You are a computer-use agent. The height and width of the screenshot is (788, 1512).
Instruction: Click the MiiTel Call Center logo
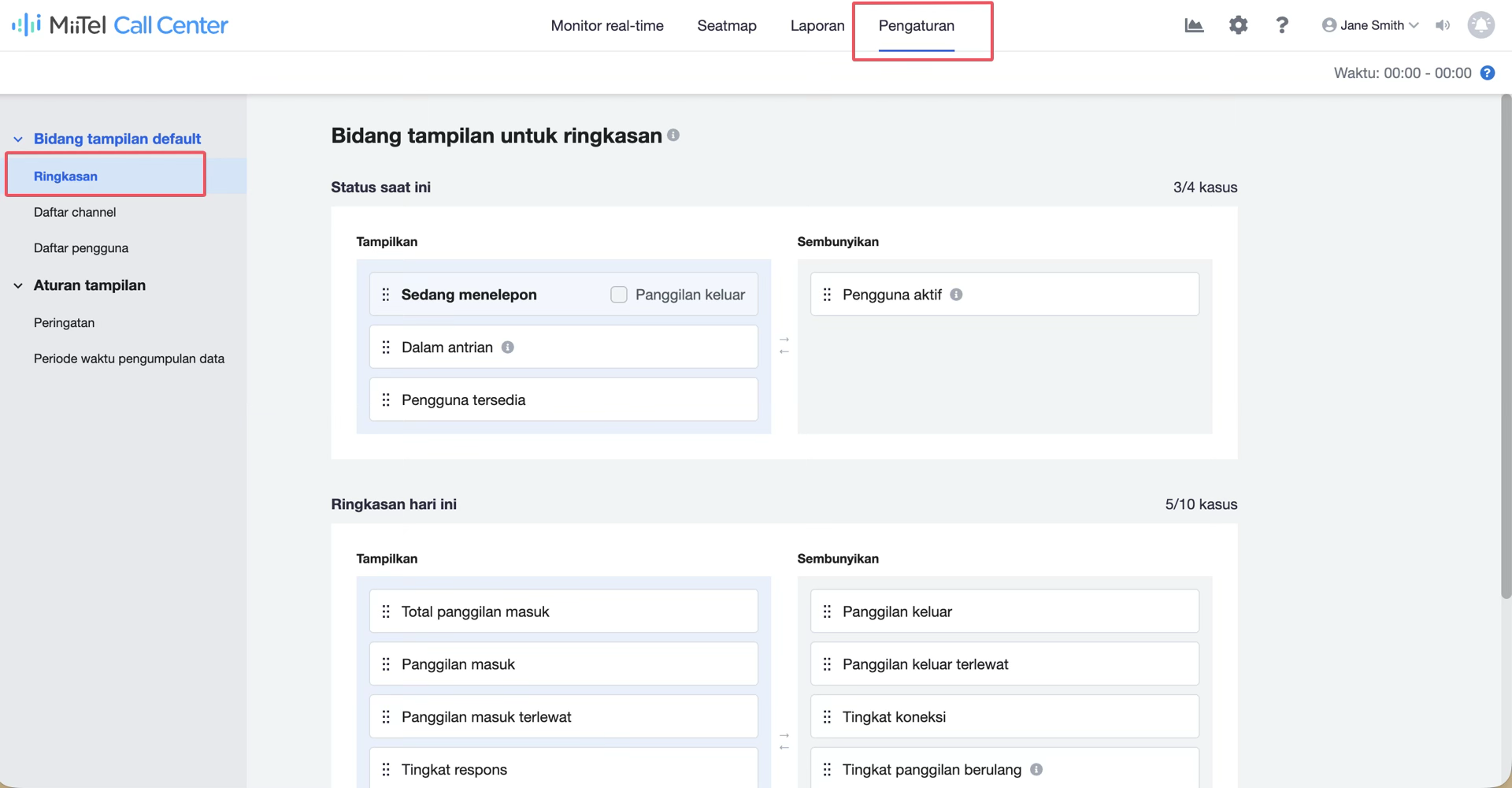tap(120, 25)
